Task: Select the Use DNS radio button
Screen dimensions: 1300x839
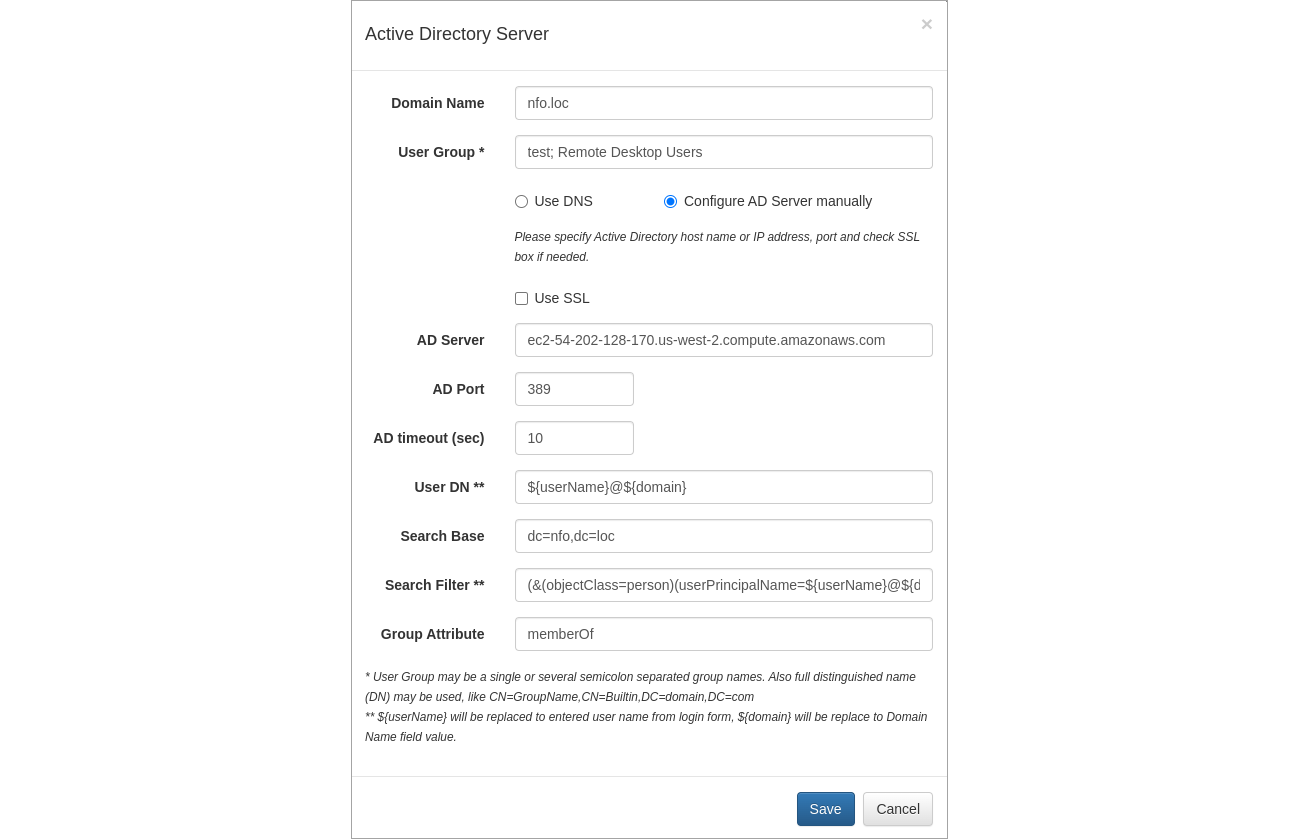Action: (521, 202)
